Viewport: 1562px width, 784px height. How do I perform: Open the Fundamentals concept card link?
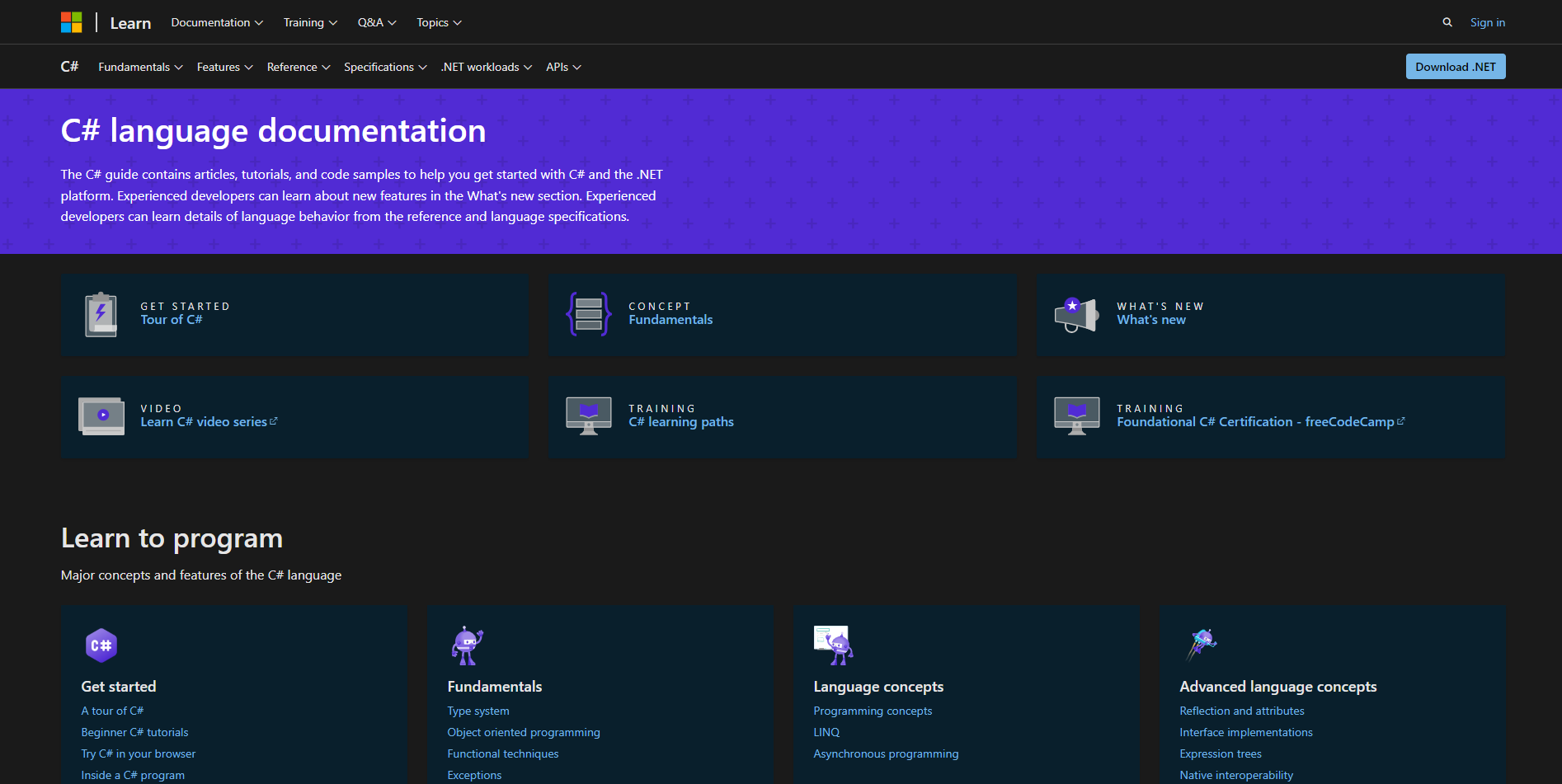coord(670,320)
